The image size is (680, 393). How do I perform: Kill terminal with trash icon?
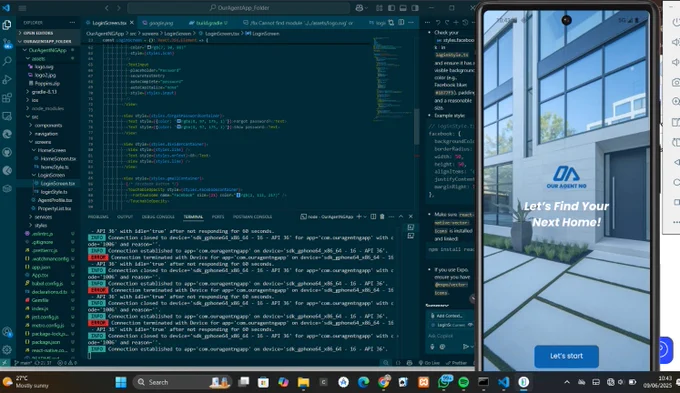point(382,216)
